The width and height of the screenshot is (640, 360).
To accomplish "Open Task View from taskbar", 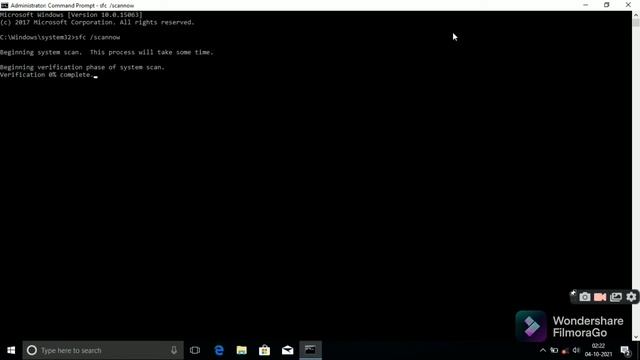I will [195, 350].
